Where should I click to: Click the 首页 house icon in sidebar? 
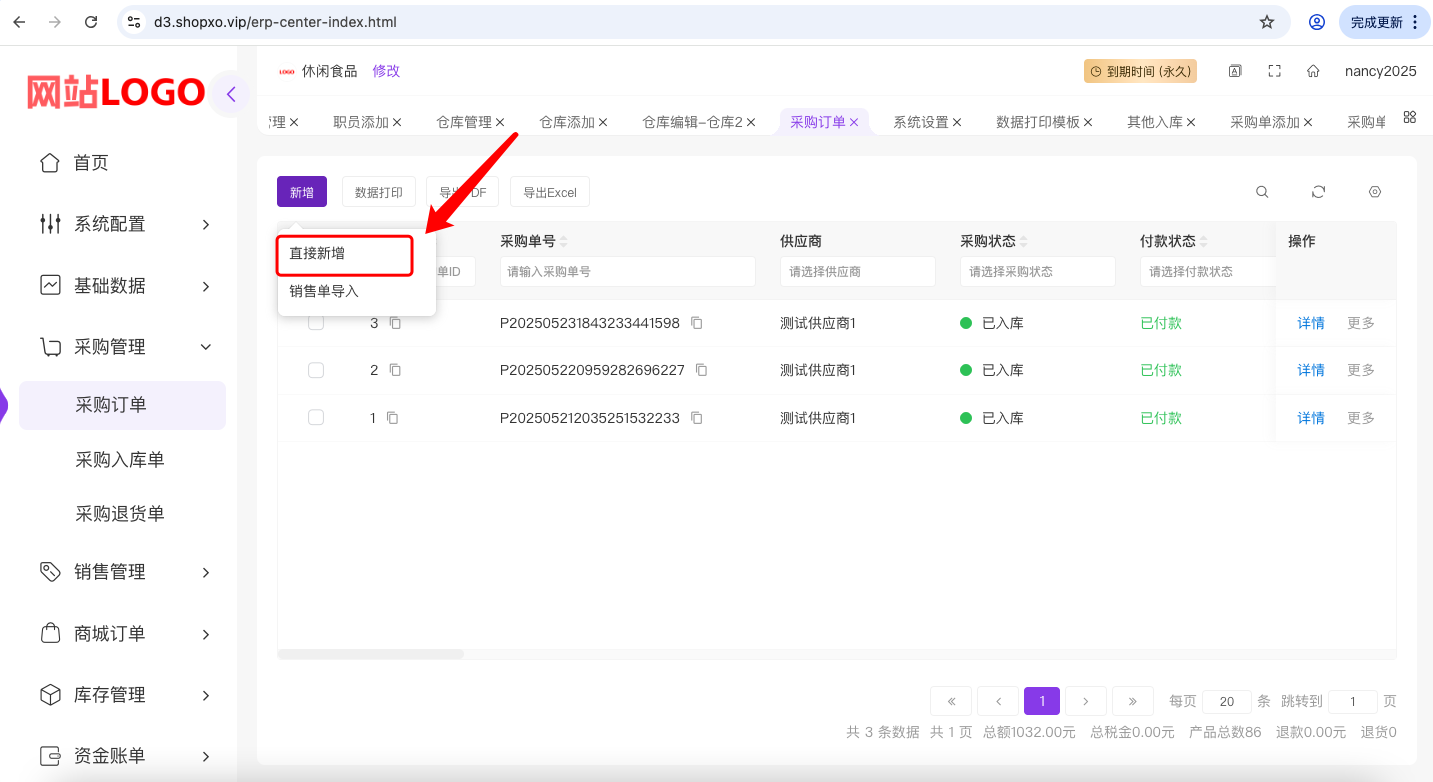point(49,163)
